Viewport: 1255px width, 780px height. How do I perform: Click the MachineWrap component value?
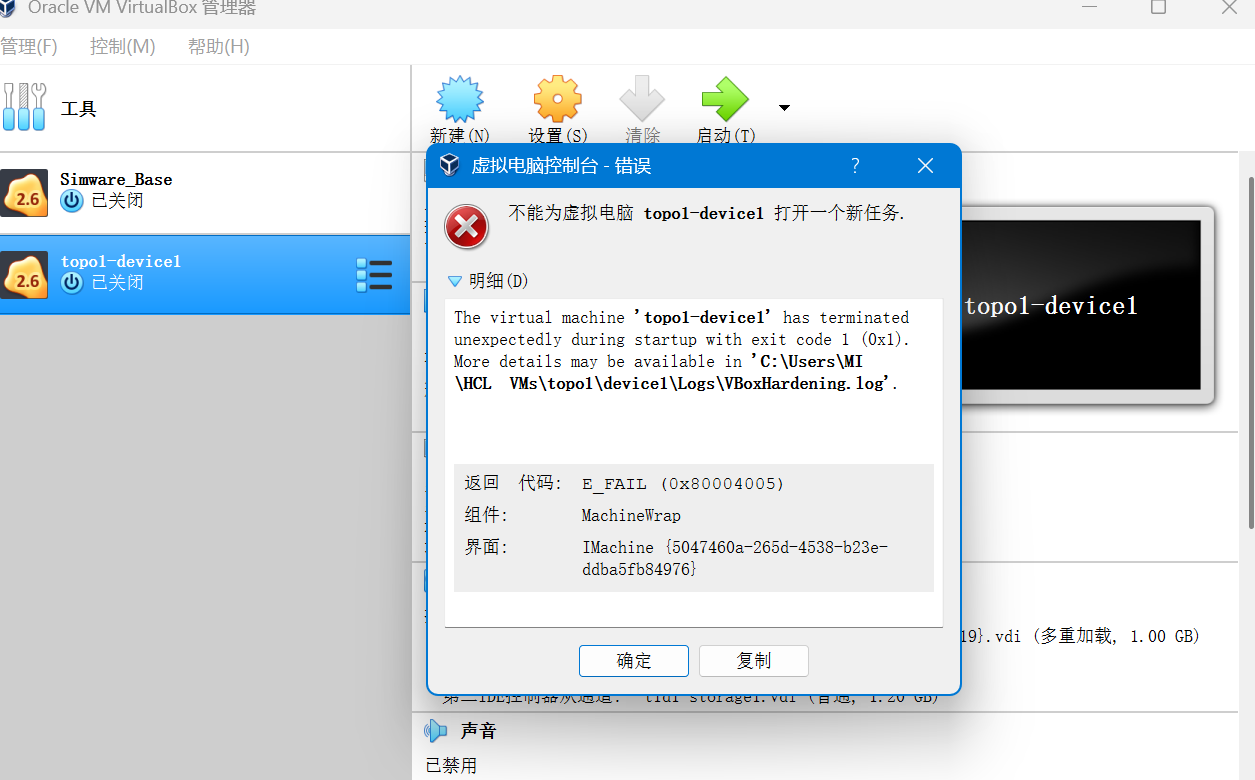pos(631,516)
